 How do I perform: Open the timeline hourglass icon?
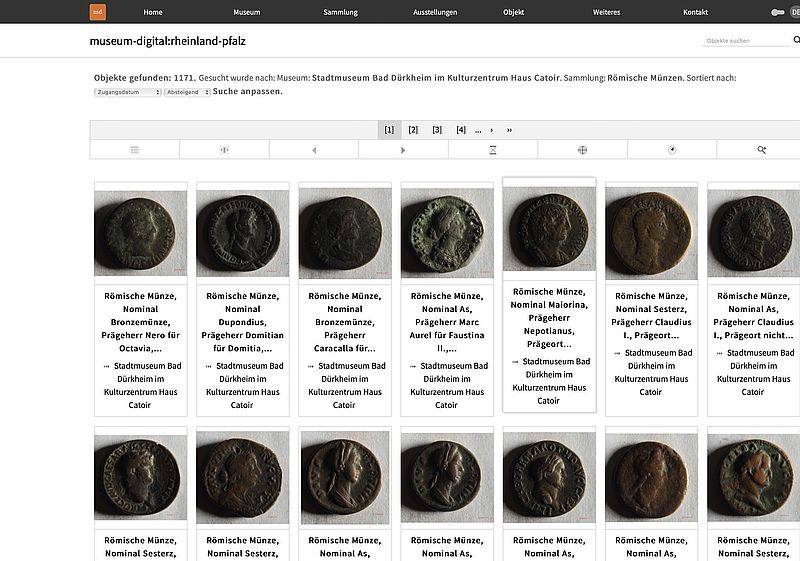493,150
